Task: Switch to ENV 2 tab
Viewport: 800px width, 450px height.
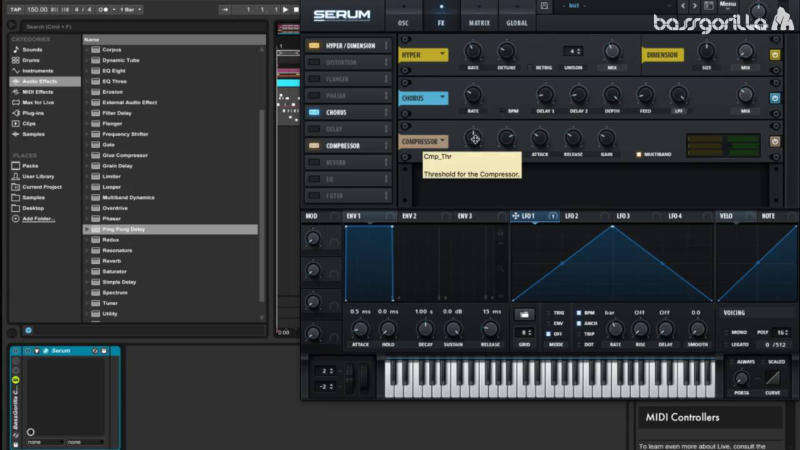Action: click(x=409, y=216)
